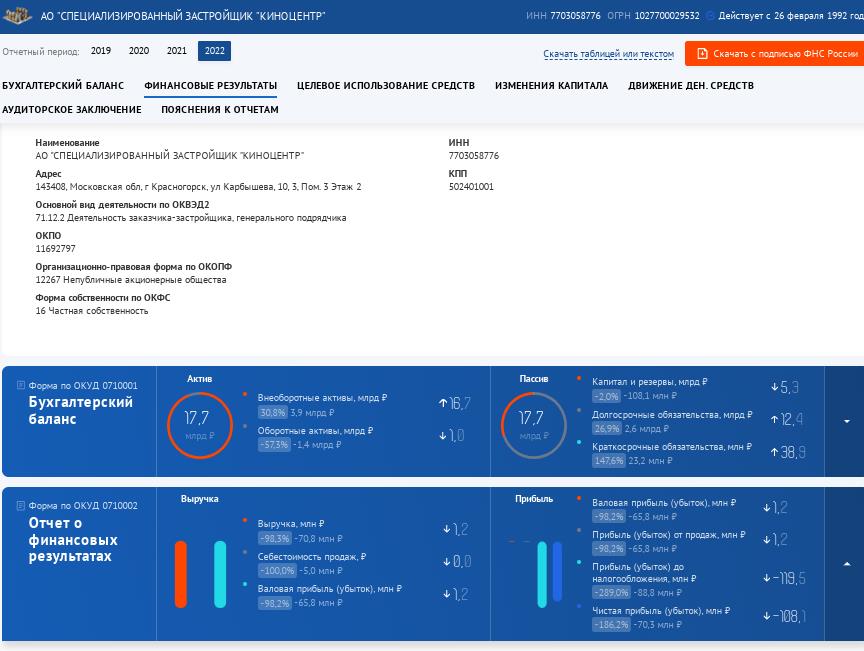Click the Внеоборотные активы, млрд ₽ label
The image size is (864, 651).
pyautogui.click(x=322, y=397)
